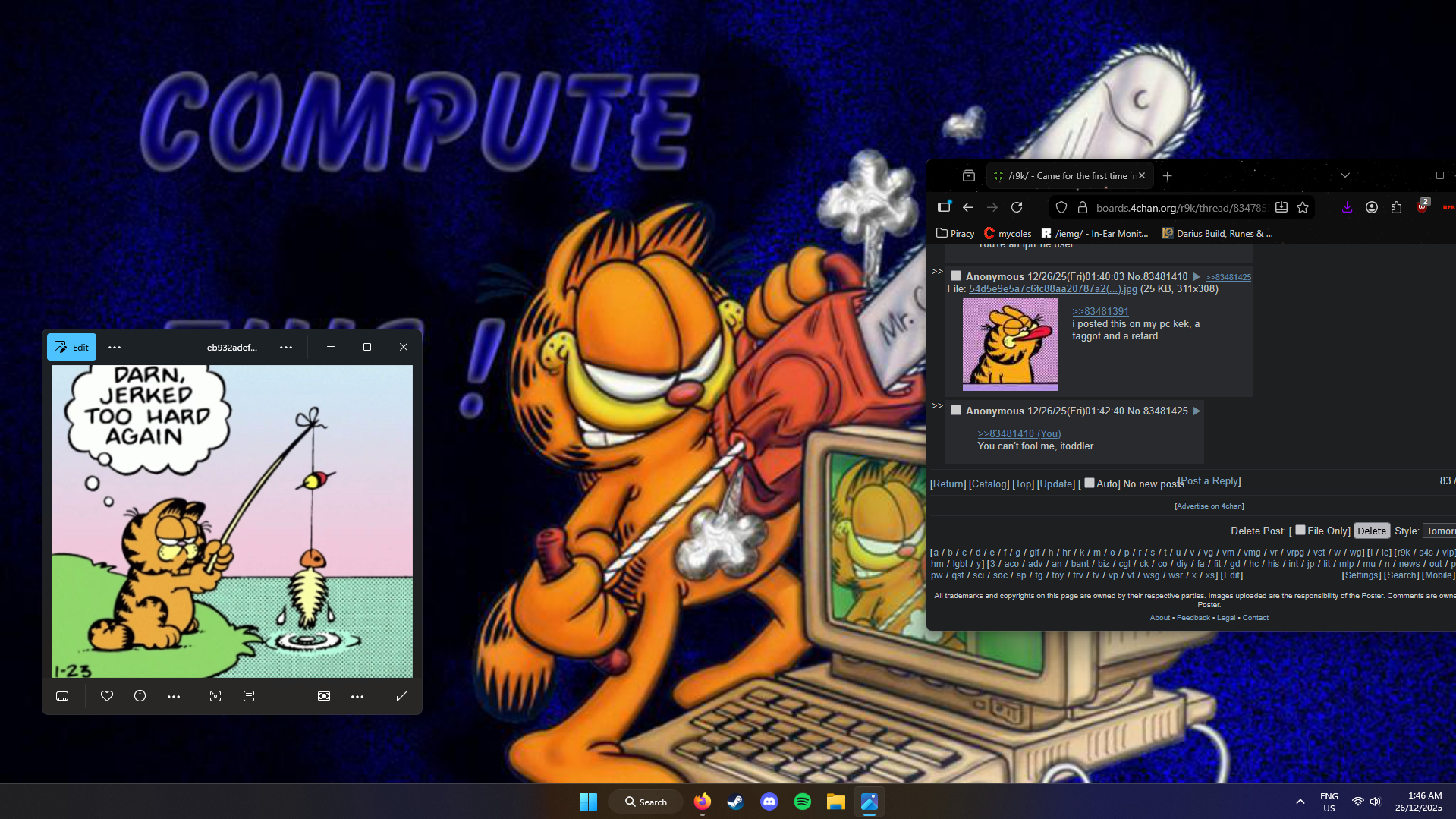Click the Edit button in Photos
This screenshot has height=819, width=1456.
tap(71, 347)
